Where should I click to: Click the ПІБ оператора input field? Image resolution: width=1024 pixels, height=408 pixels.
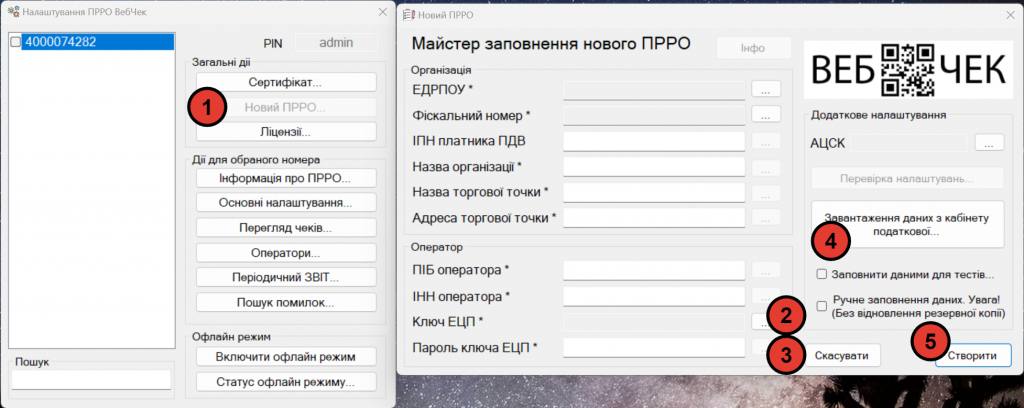click(654, 270)
